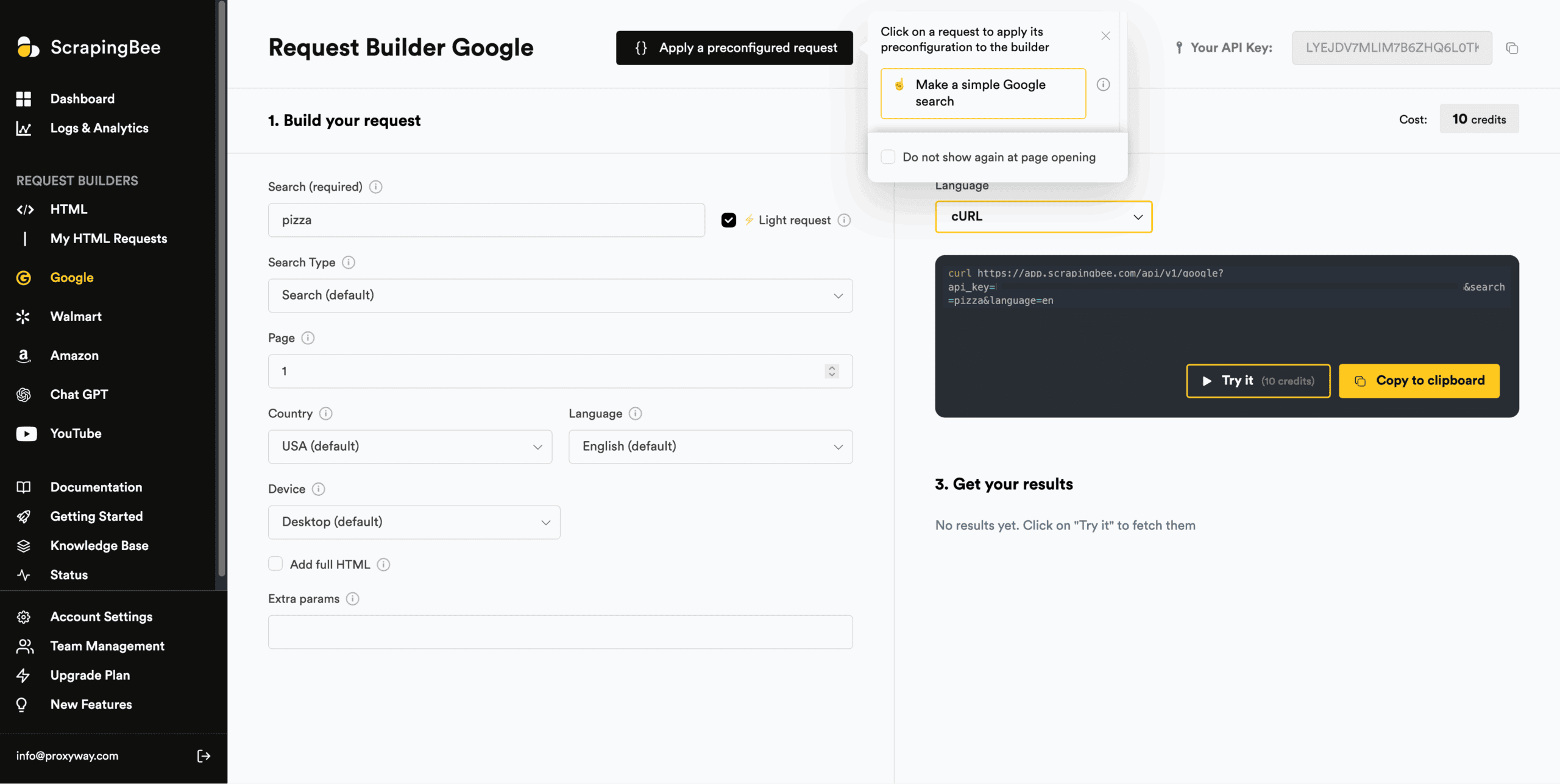
Task: Click info icon next to Extra params
Action: [353, 599]
